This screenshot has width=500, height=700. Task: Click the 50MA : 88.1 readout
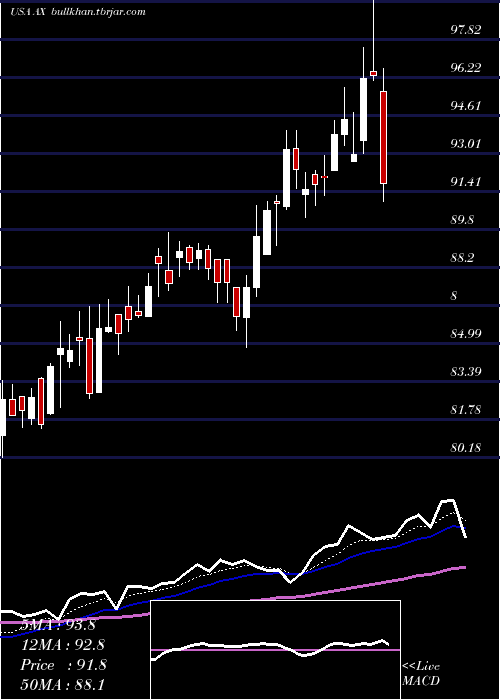pyautogui.click(x=62, y=685)
